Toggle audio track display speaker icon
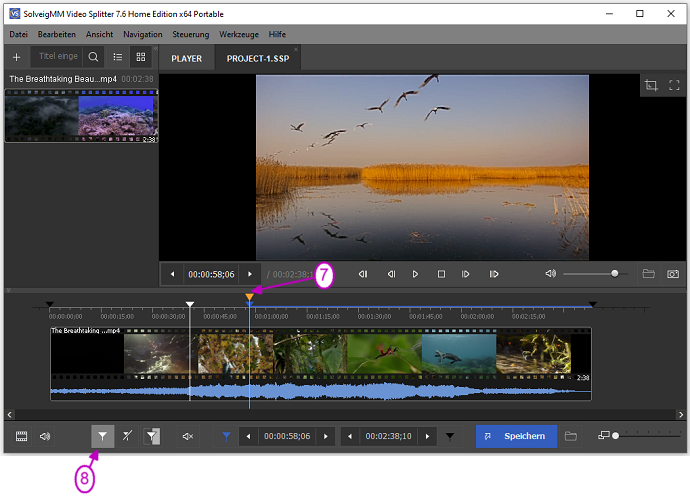Viewport: 690px width, 502px height. tap(45, 436)
